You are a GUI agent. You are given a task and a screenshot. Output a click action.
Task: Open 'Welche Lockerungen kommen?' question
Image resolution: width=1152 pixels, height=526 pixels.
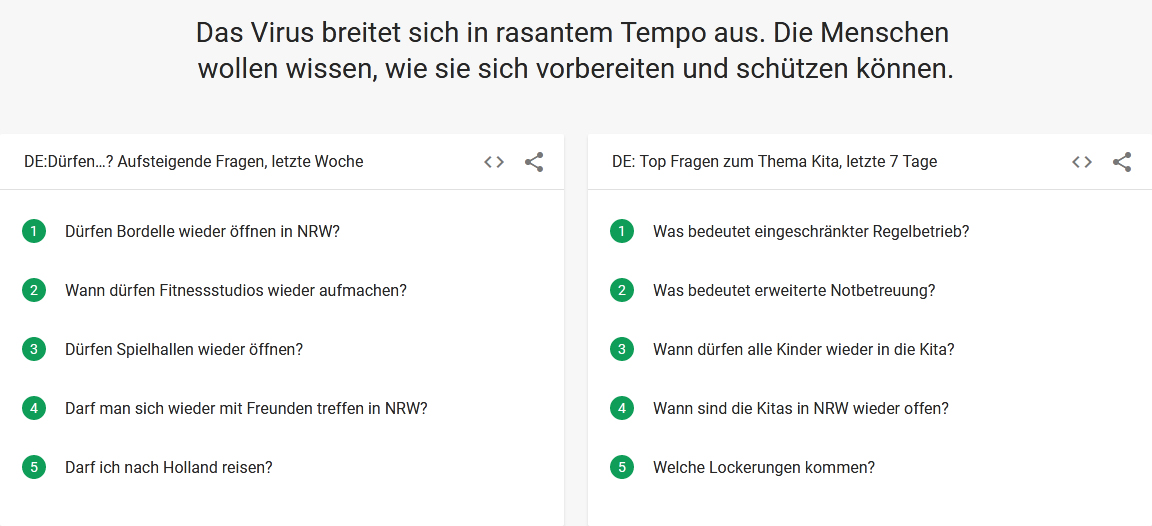[764, 466]
